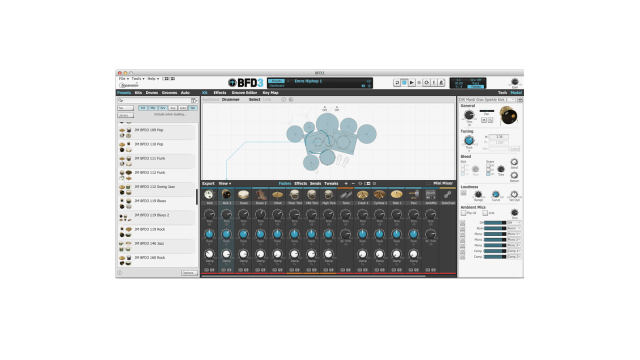
Task: Select the Snare drum icon in the mixer
Action: tap(243, 195)
